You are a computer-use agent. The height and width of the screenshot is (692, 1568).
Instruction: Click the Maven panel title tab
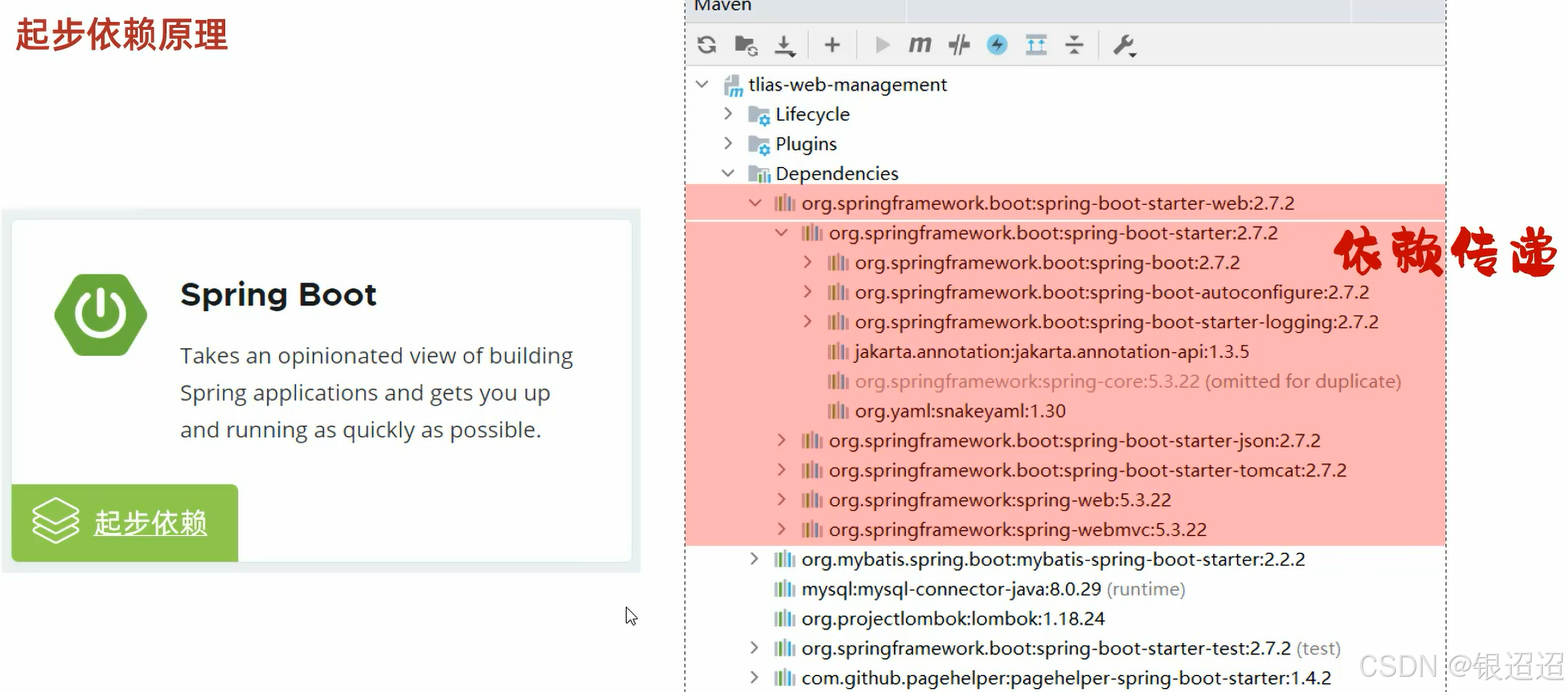point(722,6)
